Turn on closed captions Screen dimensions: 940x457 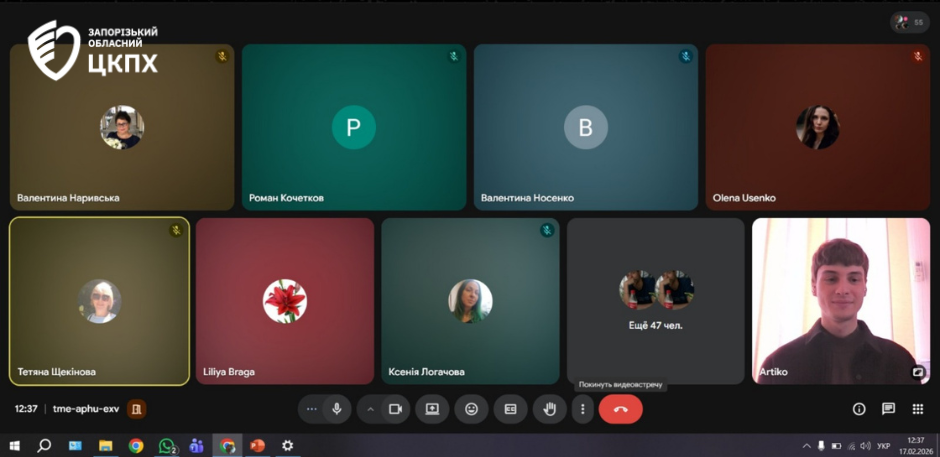click(x=510, y=409)
